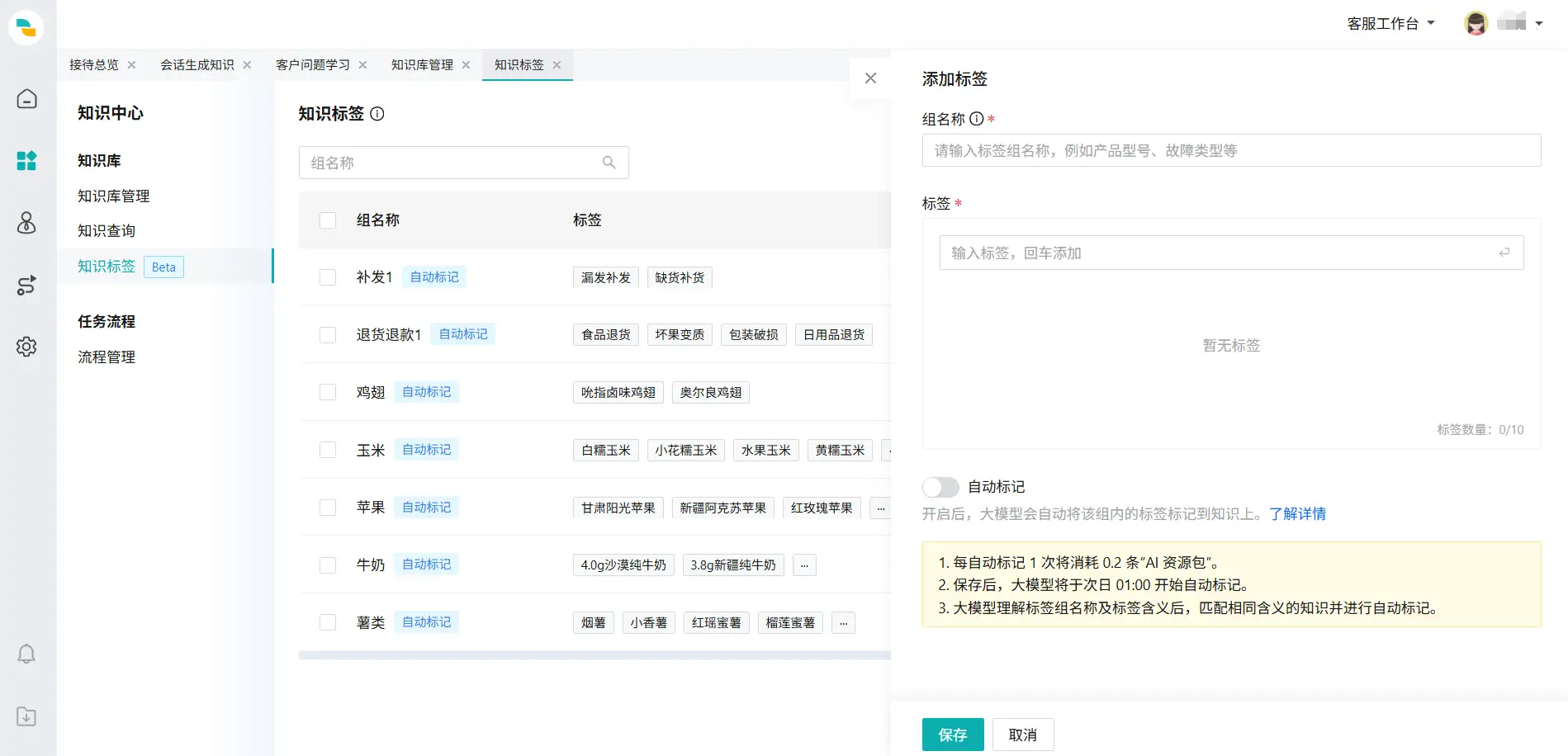Open 知识库管理 in left menu
The width and height of the screenshot is (1568, 756).
(114, 196)
